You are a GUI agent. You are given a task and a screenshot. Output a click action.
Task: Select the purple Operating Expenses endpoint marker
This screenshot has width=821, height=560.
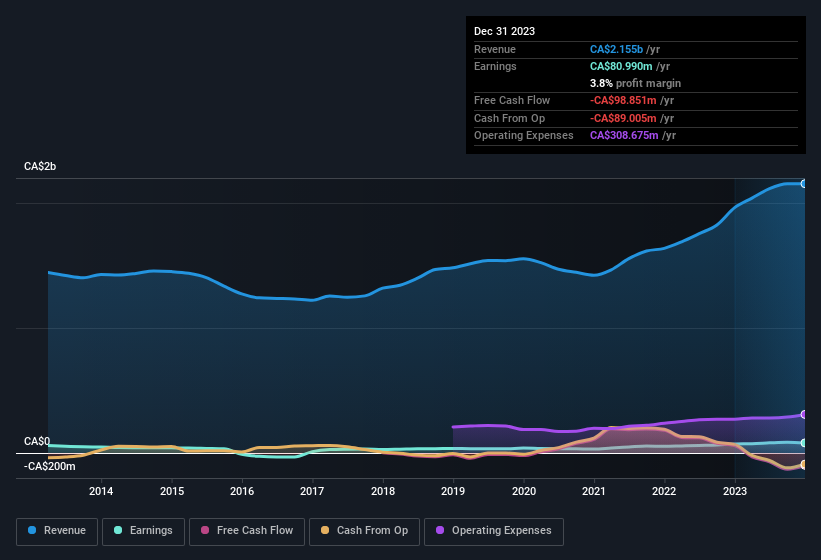pos(804,414)
